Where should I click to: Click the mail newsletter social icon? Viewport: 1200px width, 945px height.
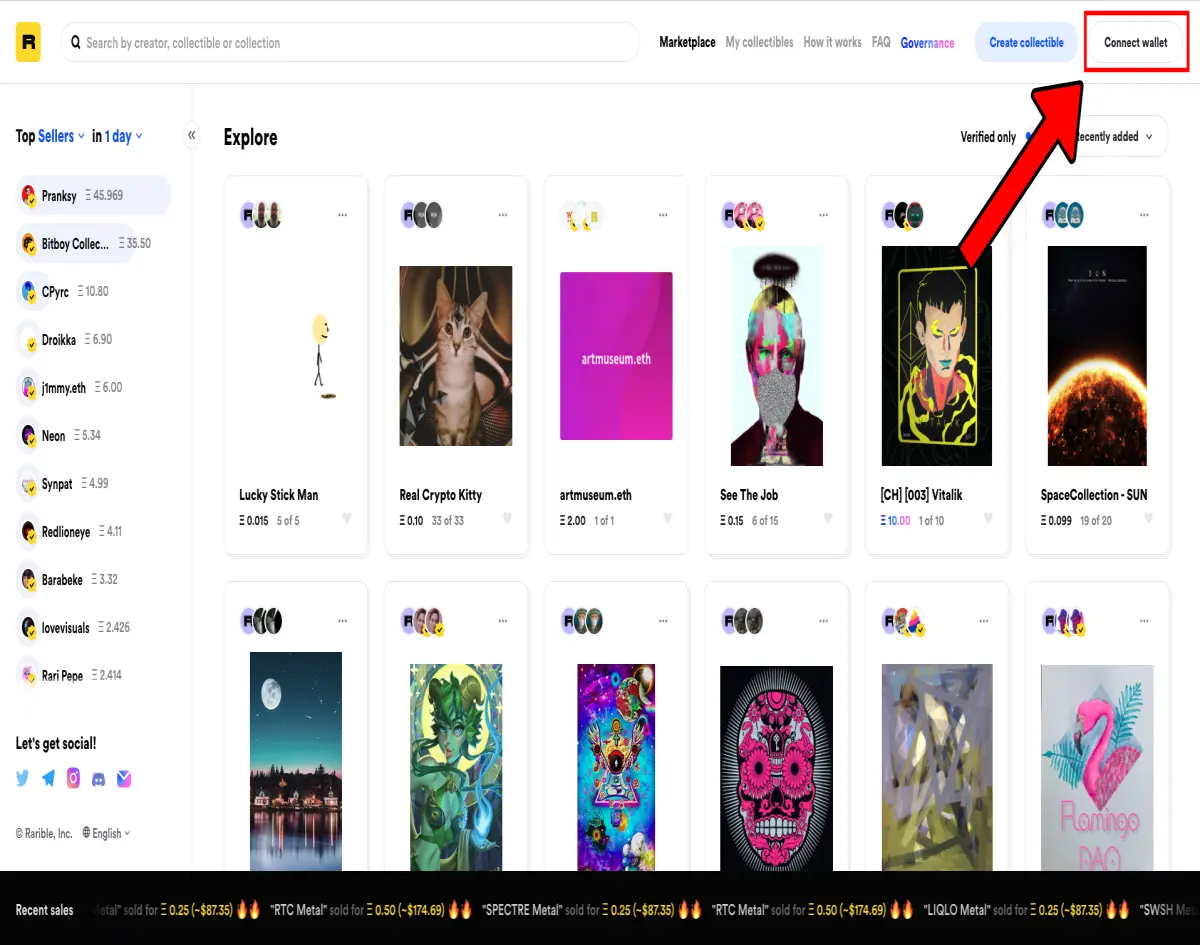tap(124, 778)
